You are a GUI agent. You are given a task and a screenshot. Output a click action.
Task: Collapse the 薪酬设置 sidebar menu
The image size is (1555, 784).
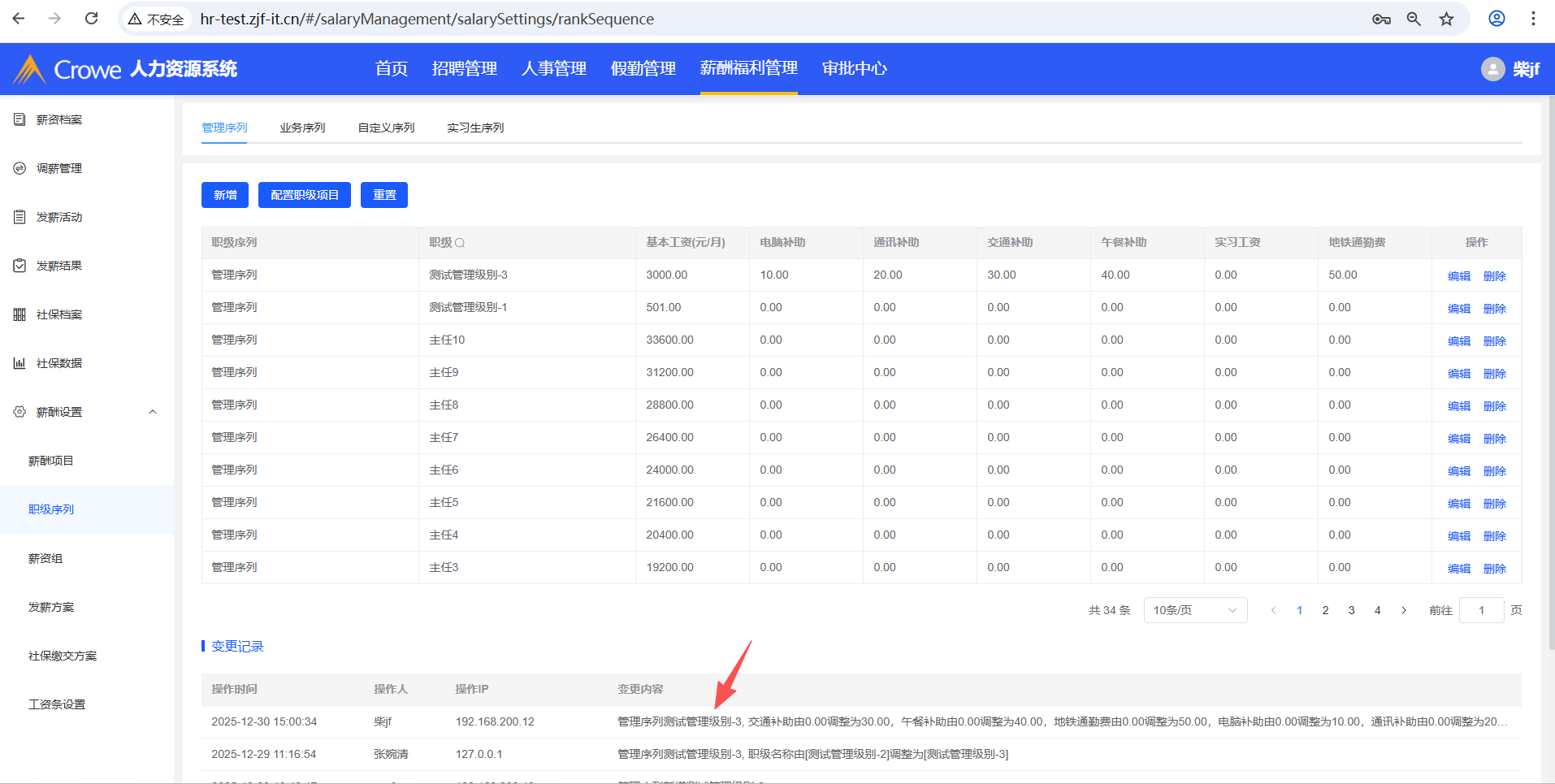pyautogui.click(x=152, y=412)
